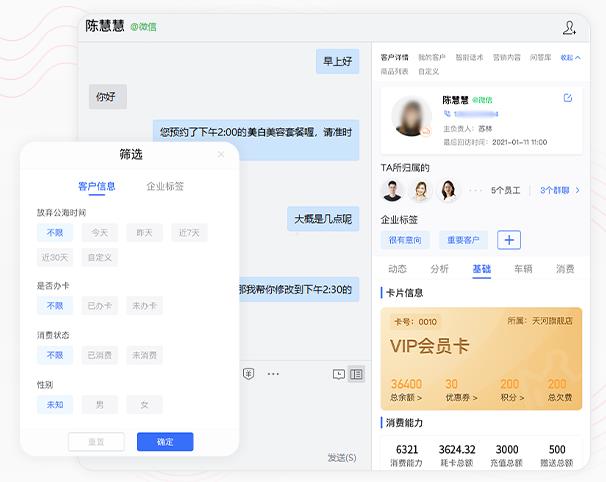The height and width of the screenshot is (482, 606).
Task: Click the yuan payment shield icon
Action: [249, 373]
